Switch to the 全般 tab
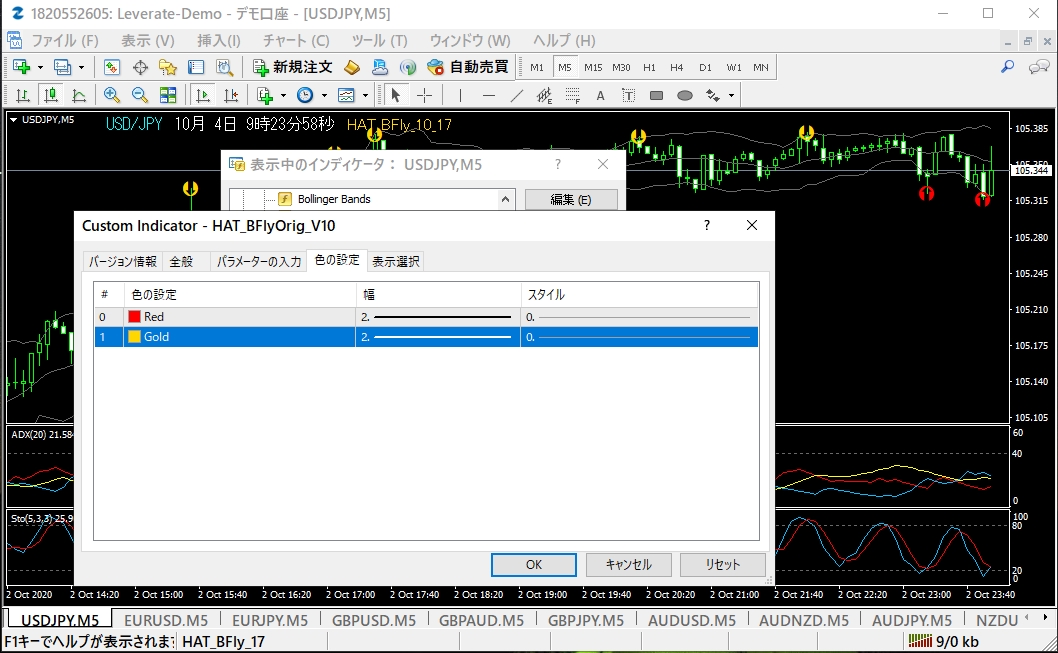 (x=182, y=261)
